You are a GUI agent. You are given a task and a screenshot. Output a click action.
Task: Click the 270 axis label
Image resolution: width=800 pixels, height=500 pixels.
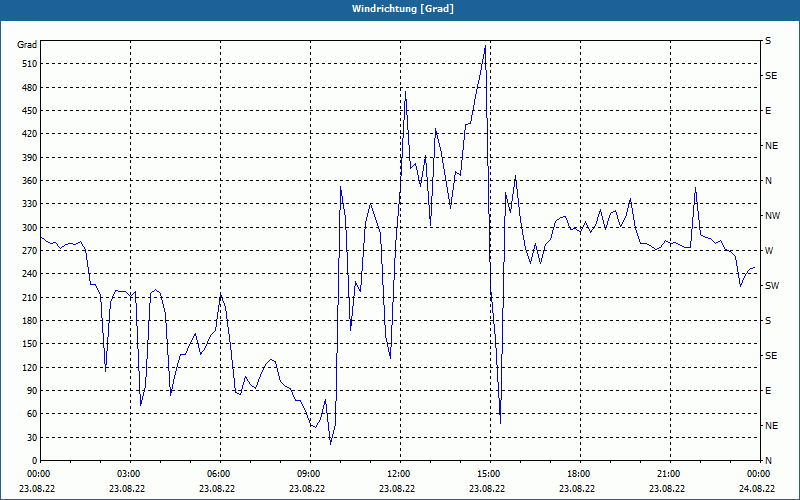point(31,251)
